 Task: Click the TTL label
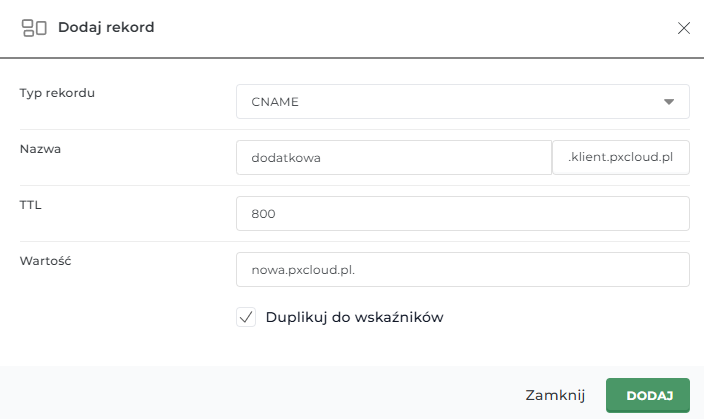tap(31, 205)
